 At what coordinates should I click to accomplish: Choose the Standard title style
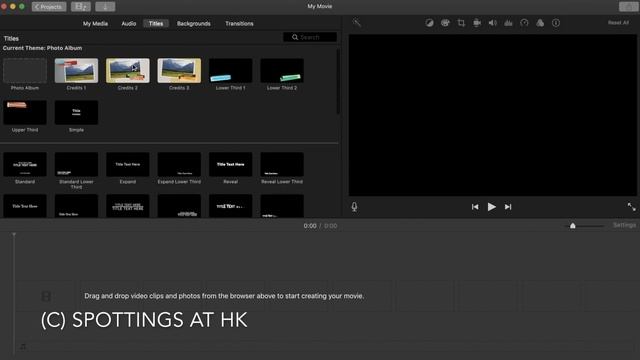[25, 164]
